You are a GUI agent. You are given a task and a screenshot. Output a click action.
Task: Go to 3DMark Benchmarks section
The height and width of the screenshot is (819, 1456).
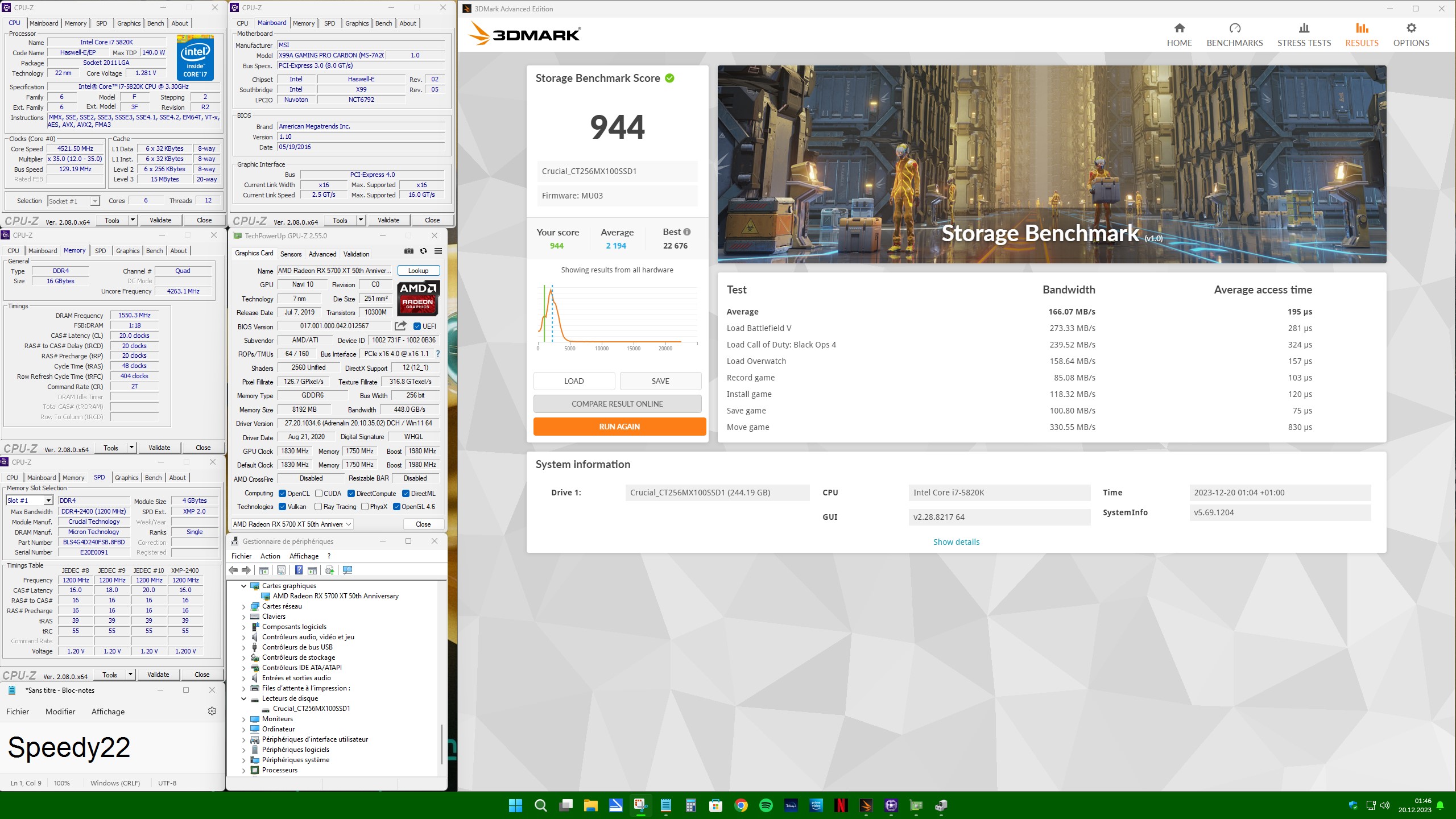1234,35
